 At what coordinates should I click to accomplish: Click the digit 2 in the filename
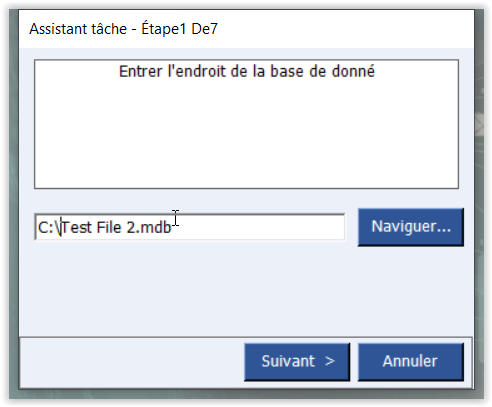(x=131, y=227)
